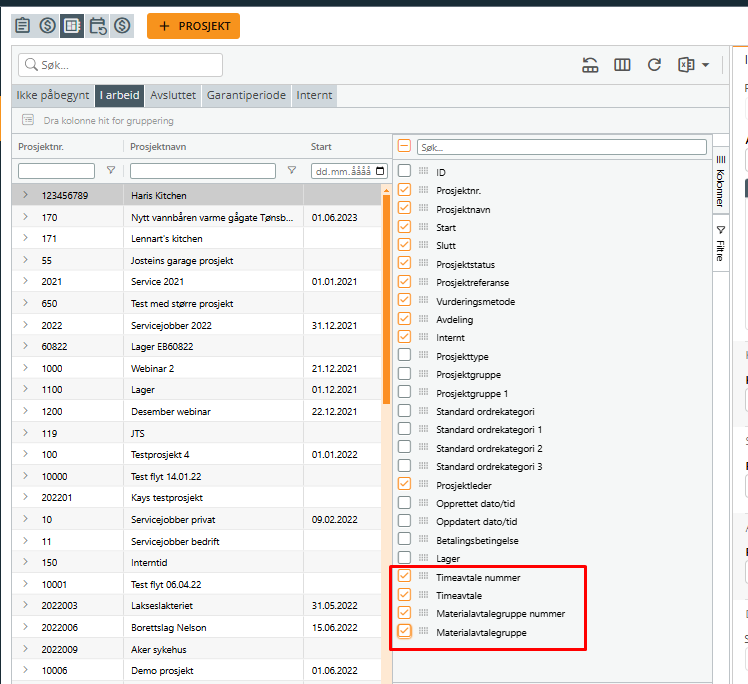Click the grouping panel icon
The height and width of the screenshot is (684, 748).
(28, 120)
